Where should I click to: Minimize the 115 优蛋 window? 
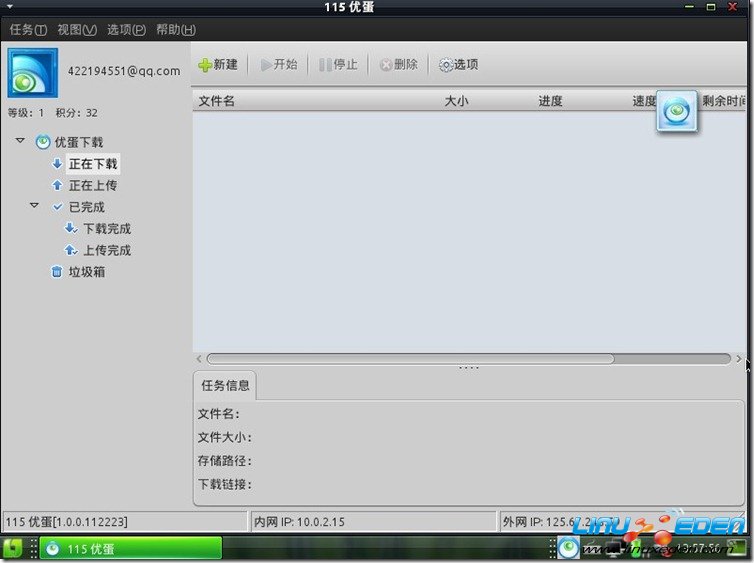[689, 7]
